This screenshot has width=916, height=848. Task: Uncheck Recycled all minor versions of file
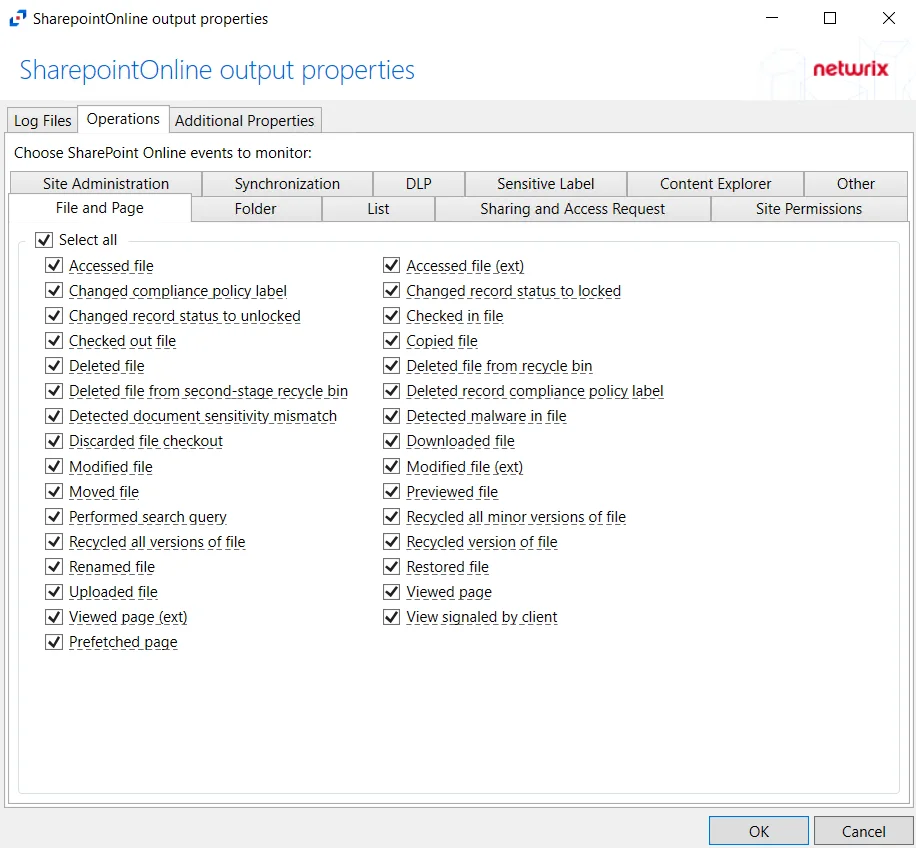(x=391, y=517)
